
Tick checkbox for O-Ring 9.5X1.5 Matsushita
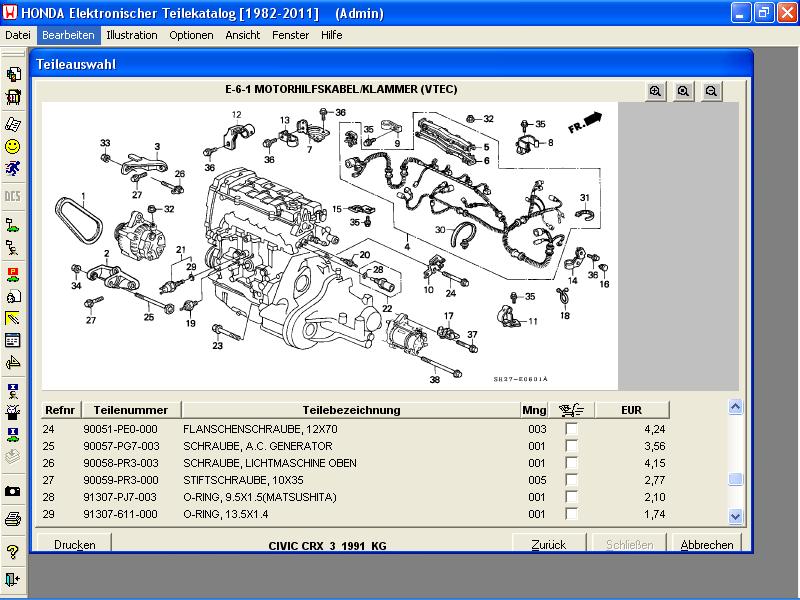coord(571,497)
